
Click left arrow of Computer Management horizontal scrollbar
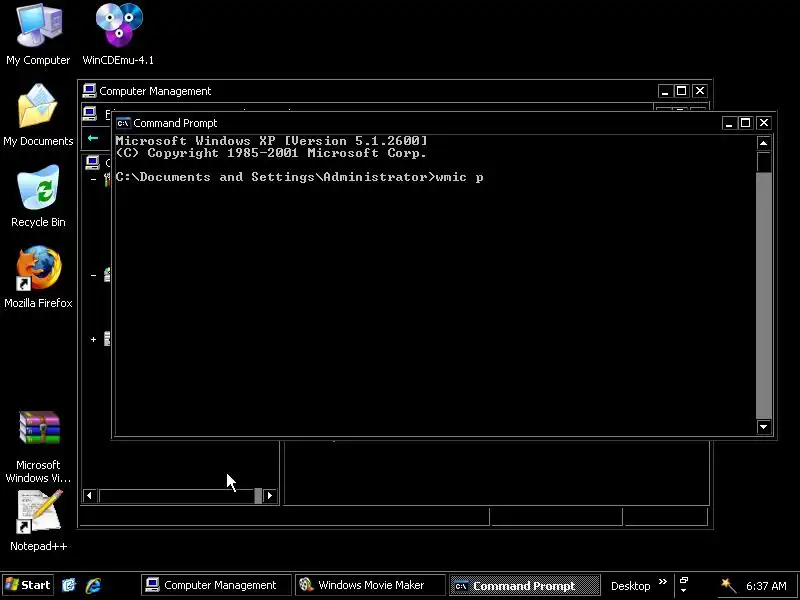(x=90, y=495)
